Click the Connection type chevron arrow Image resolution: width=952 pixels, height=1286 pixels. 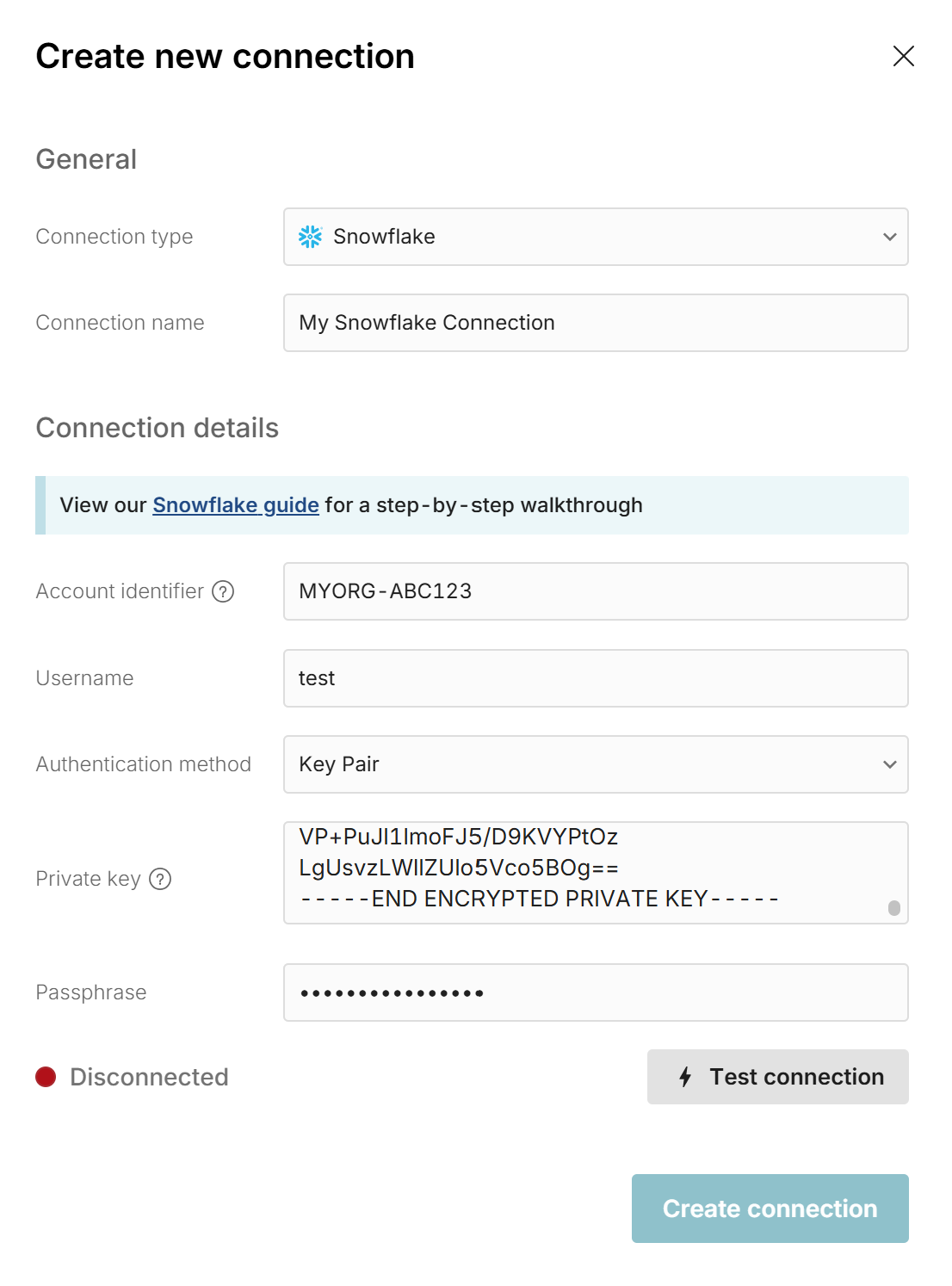[x=889, y=237]
